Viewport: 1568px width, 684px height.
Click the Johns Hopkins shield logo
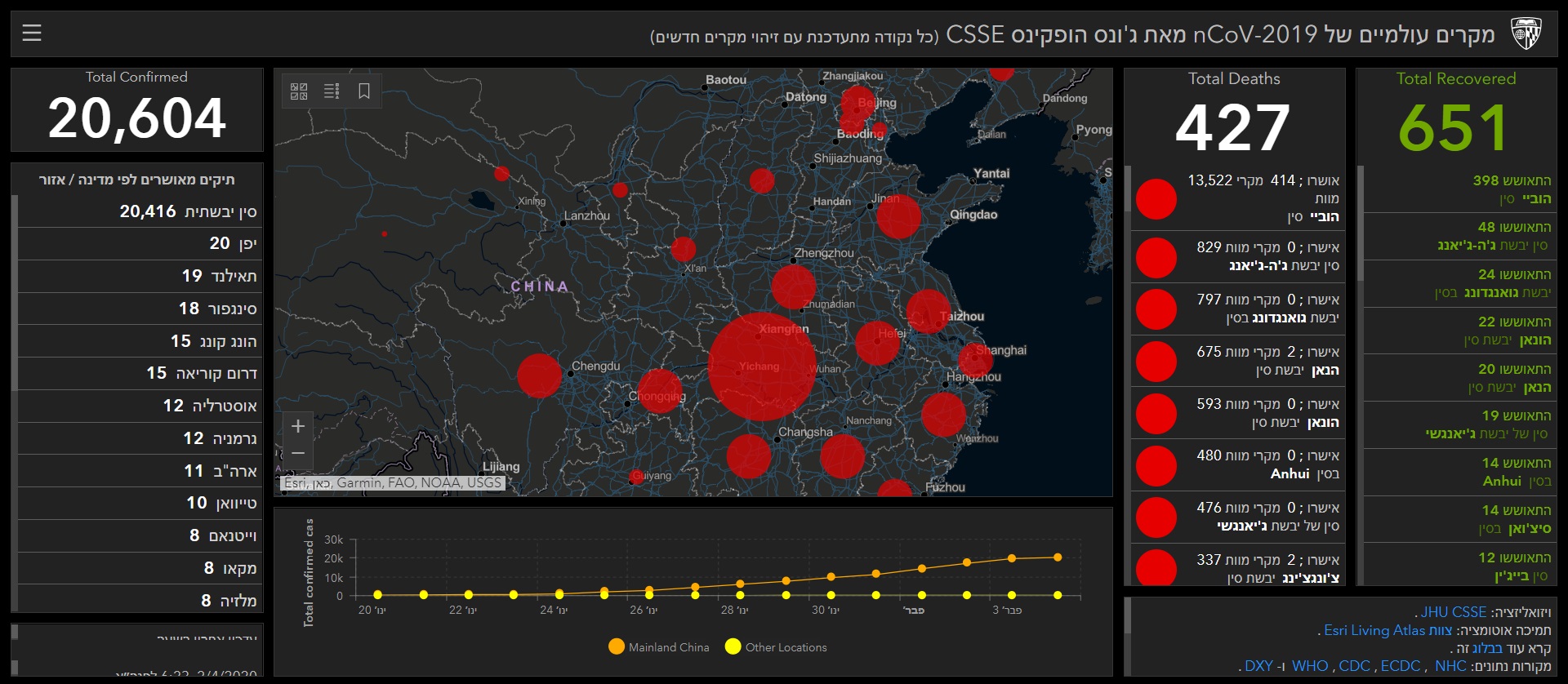[x=1526, y=33]
